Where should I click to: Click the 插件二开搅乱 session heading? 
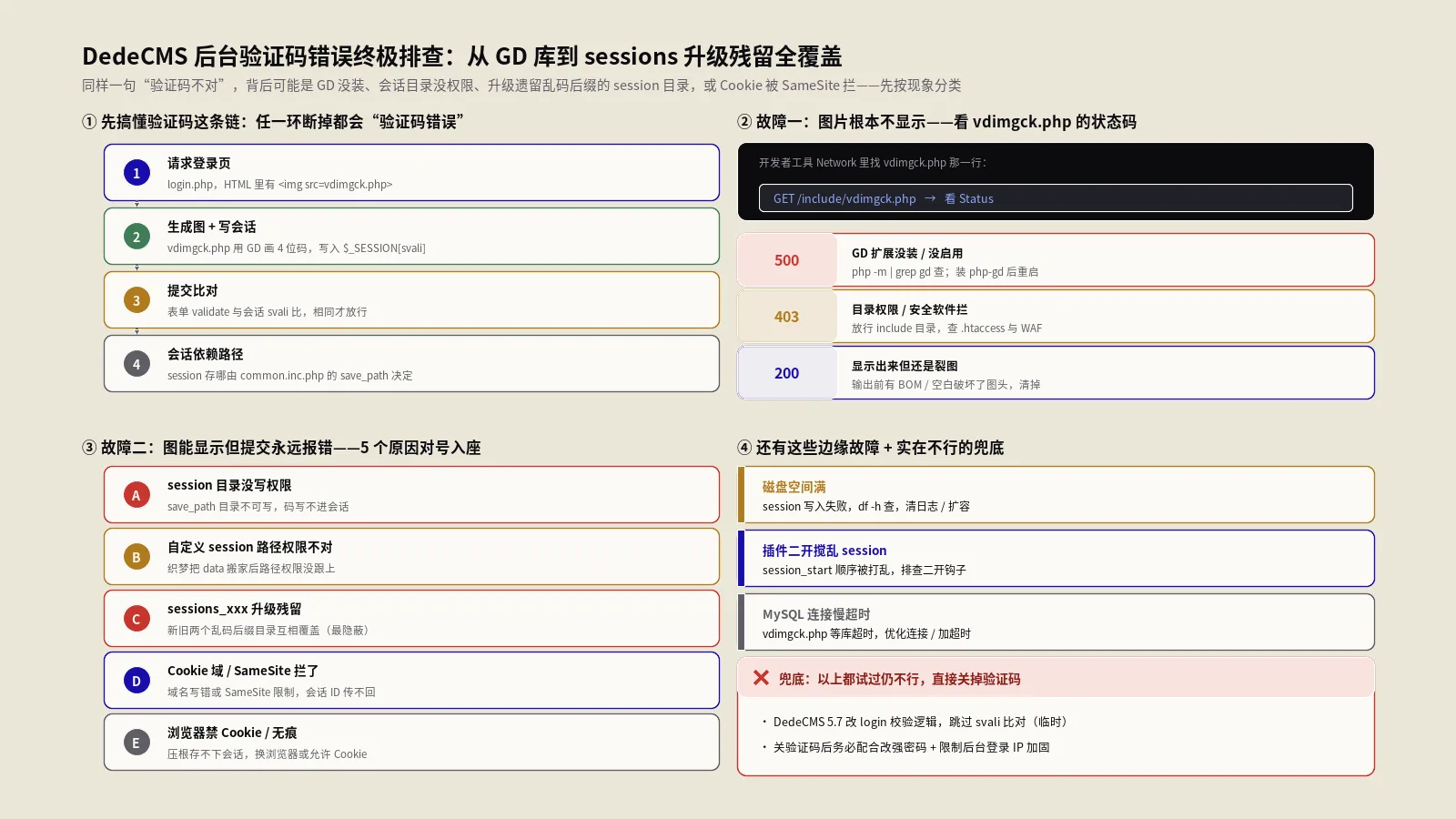coord(824,551)
